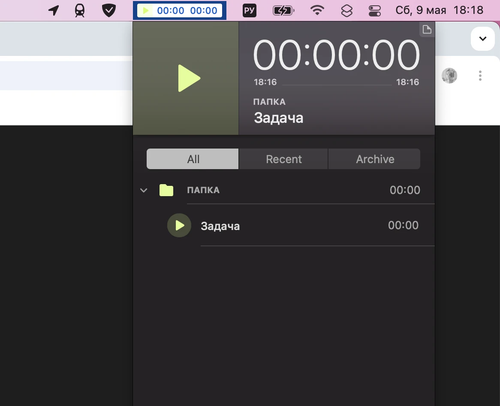Click the timer end time 18:16 on the right

click(407, 82)
